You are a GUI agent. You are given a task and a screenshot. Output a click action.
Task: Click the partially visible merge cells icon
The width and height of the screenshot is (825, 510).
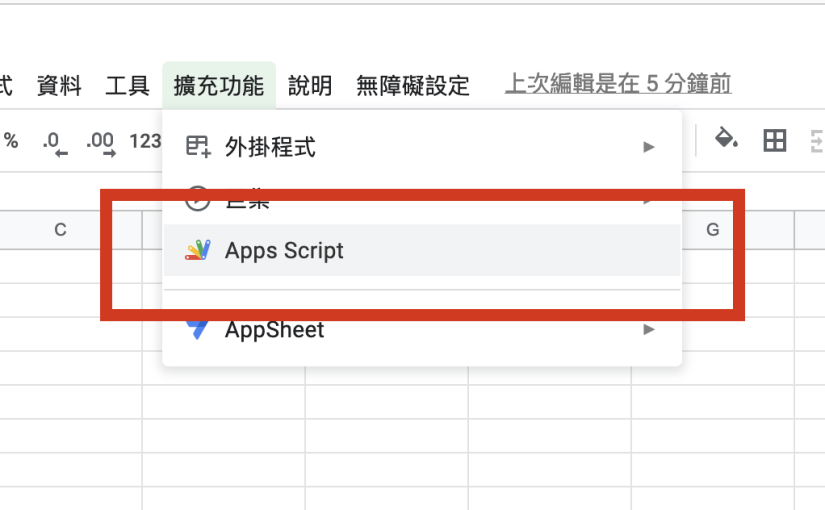coord(816,141)
